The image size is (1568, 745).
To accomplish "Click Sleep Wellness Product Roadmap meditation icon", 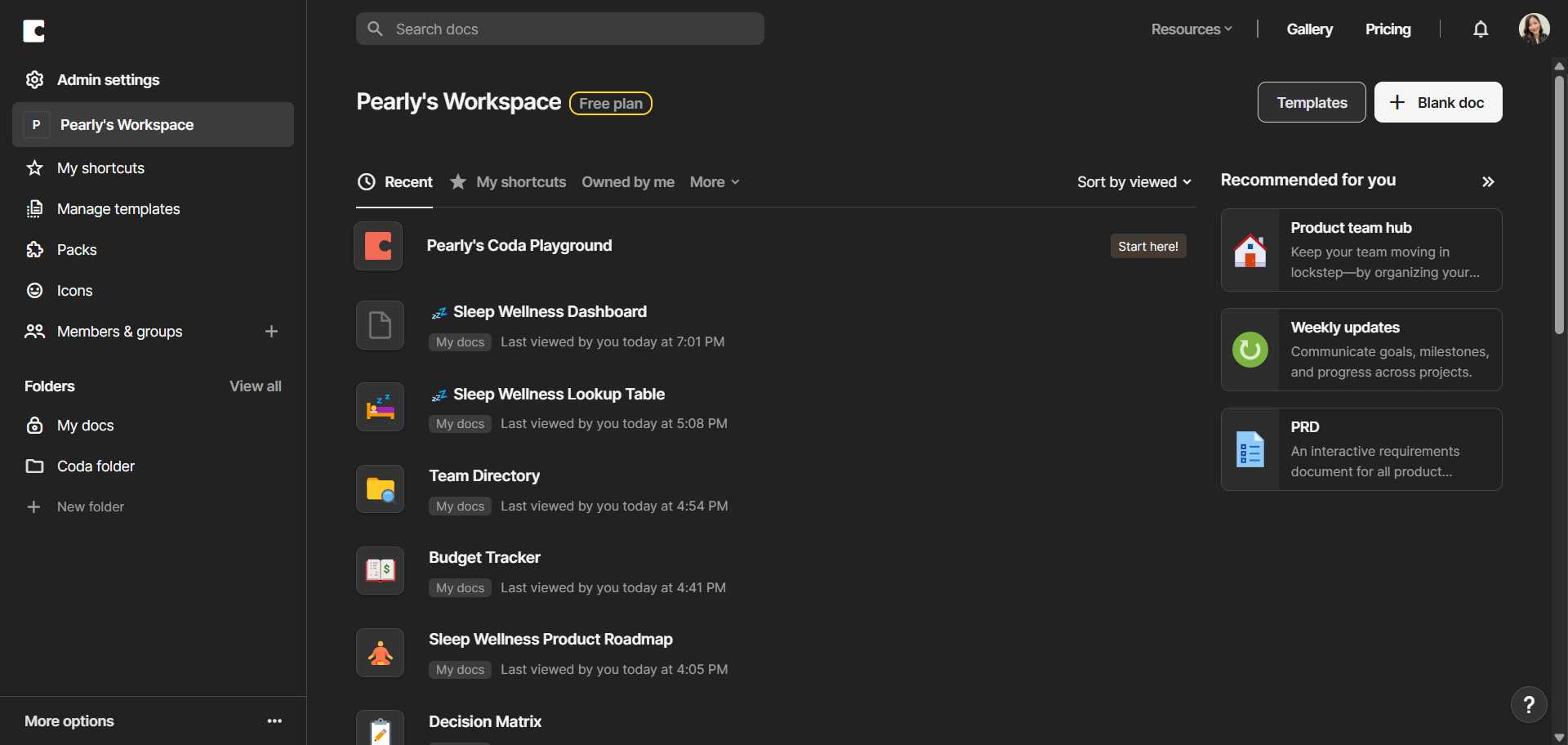I will [380, 653].
